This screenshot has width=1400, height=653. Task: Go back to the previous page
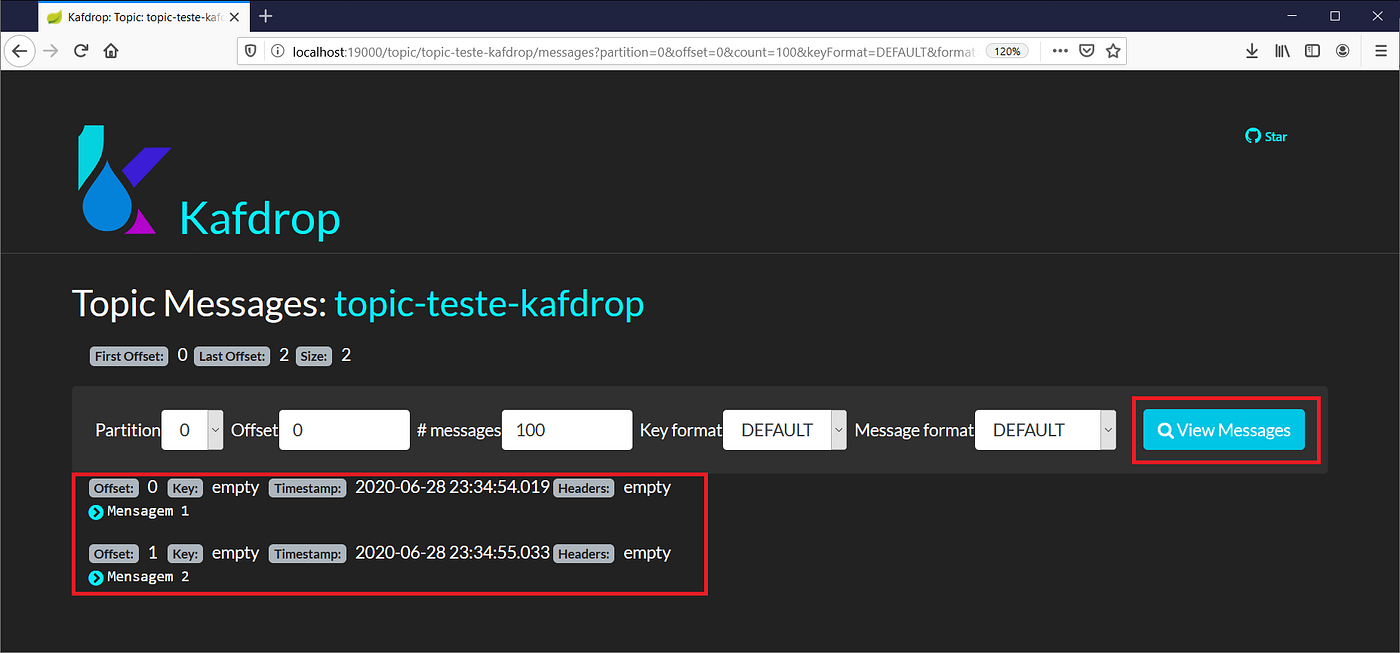pos(20,50)
